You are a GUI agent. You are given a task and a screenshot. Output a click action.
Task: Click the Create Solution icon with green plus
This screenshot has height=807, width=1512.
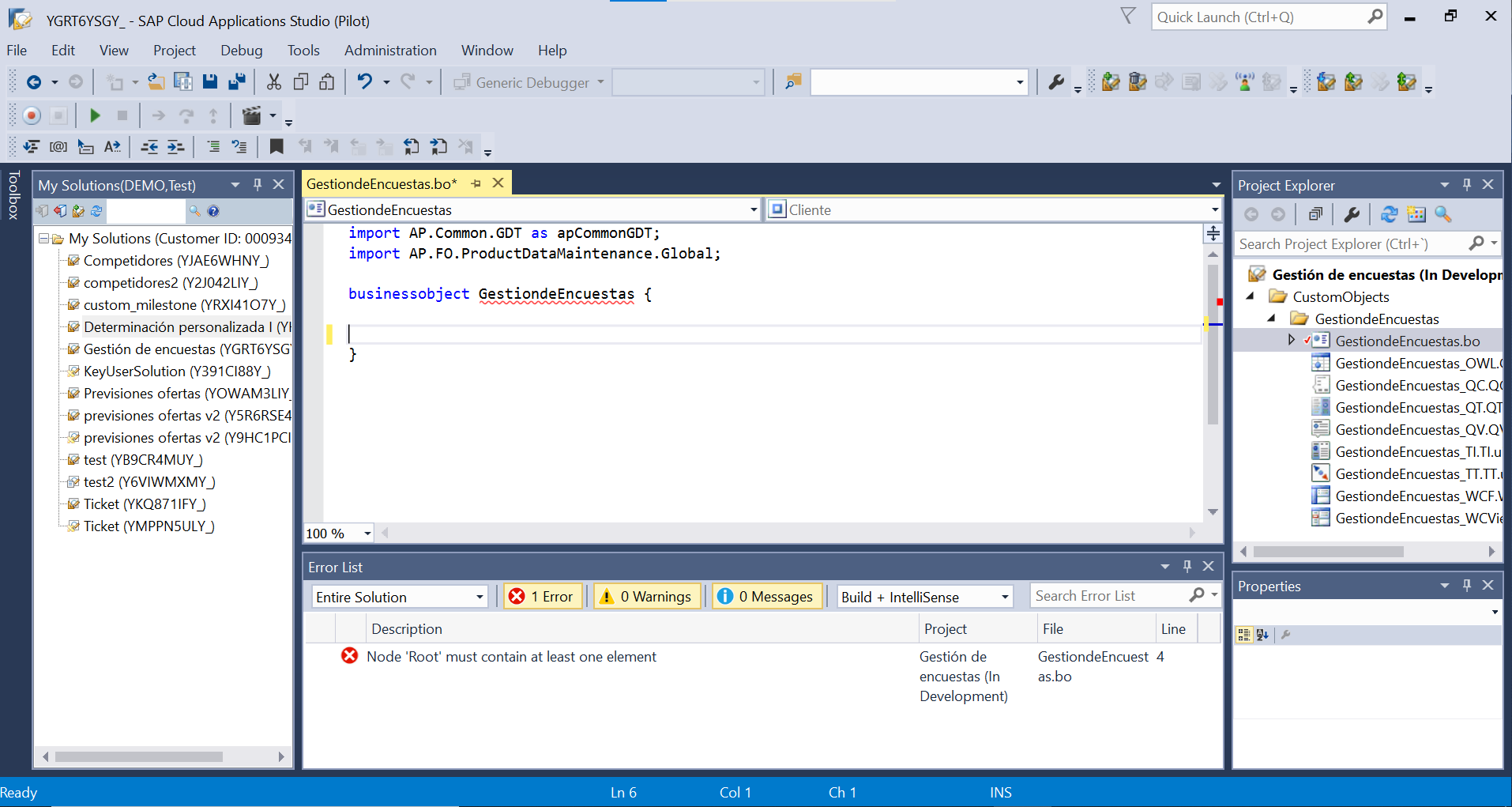pyautogui.click(x=1111, y=82)
